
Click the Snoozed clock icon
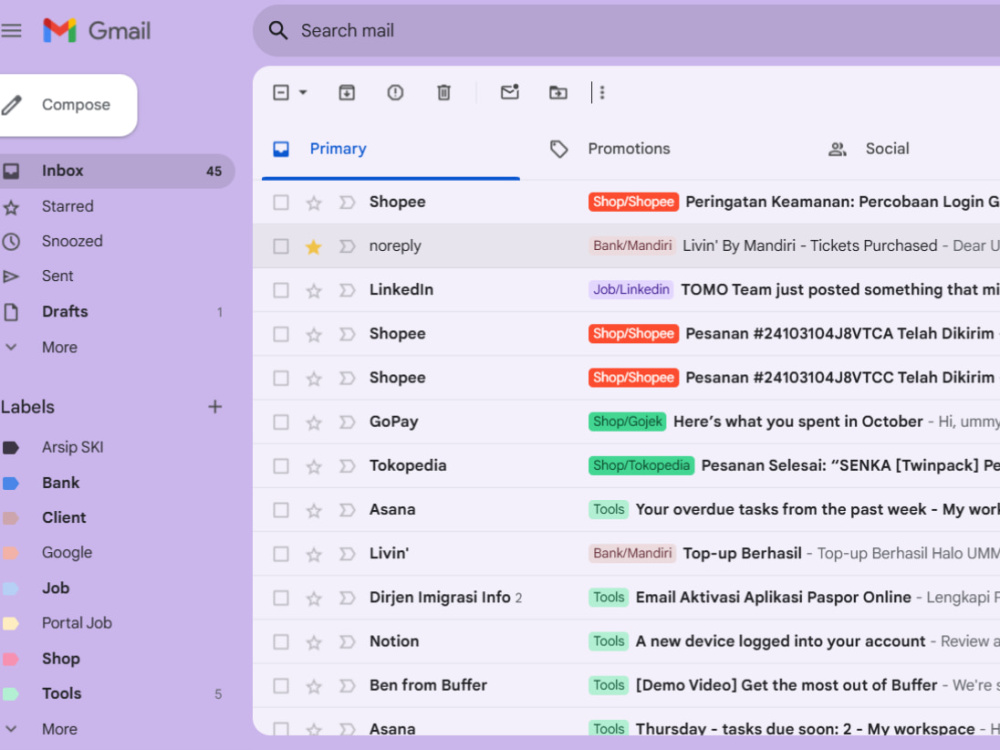11,242
